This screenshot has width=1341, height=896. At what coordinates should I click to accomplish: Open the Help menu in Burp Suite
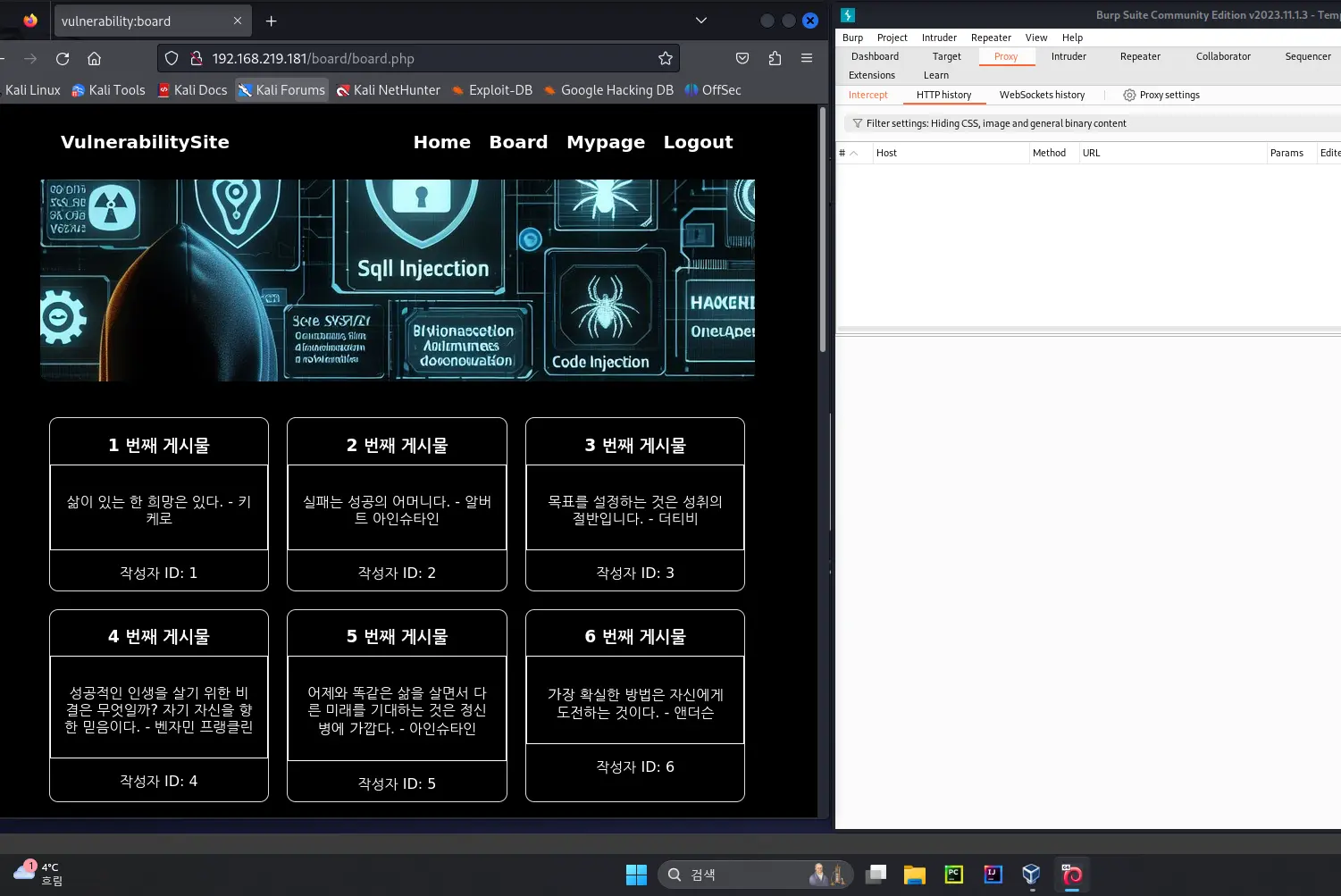tap(1072, 38)
